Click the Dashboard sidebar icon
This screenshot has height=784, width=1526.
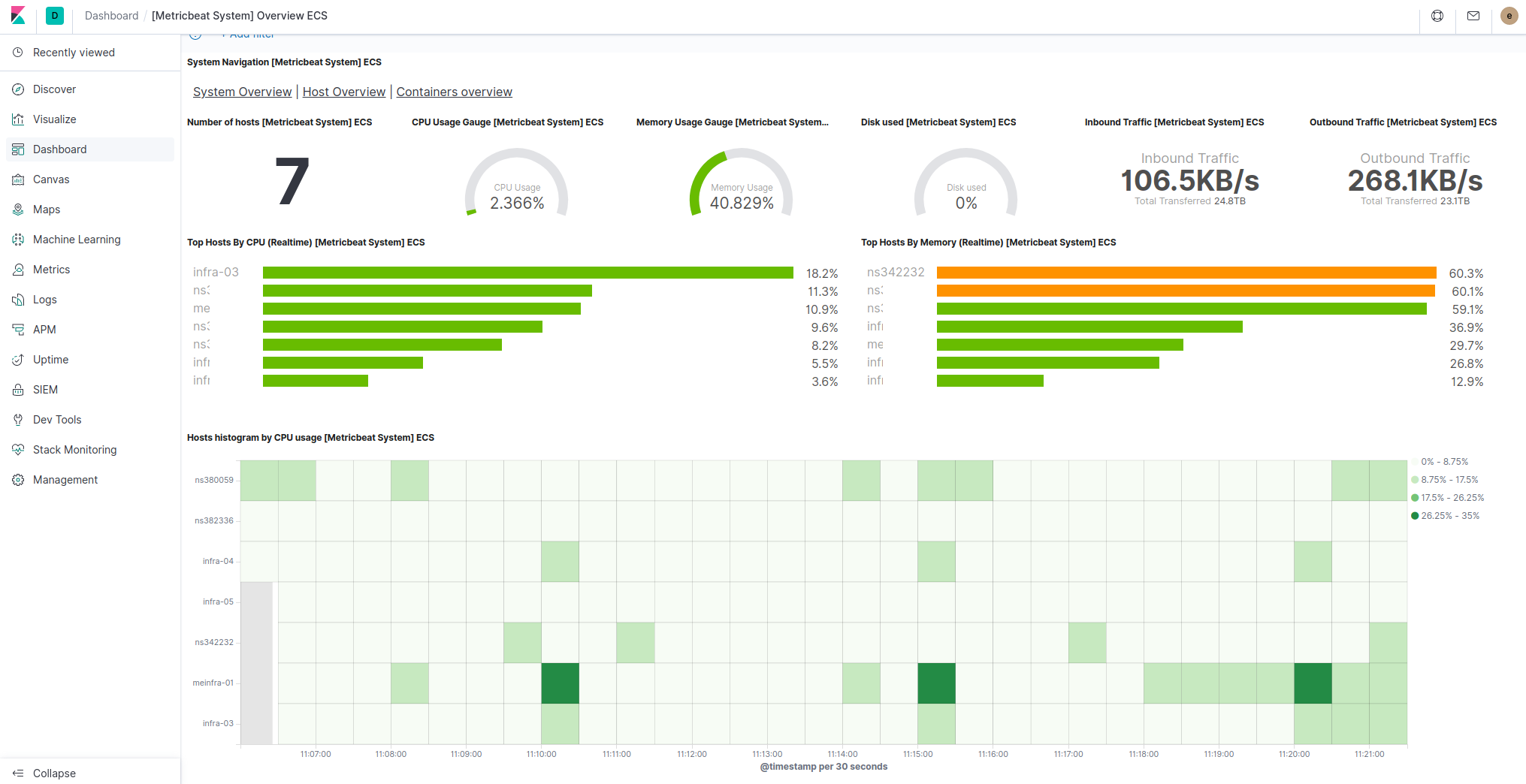pyautogui.click(x=18, y=149)
